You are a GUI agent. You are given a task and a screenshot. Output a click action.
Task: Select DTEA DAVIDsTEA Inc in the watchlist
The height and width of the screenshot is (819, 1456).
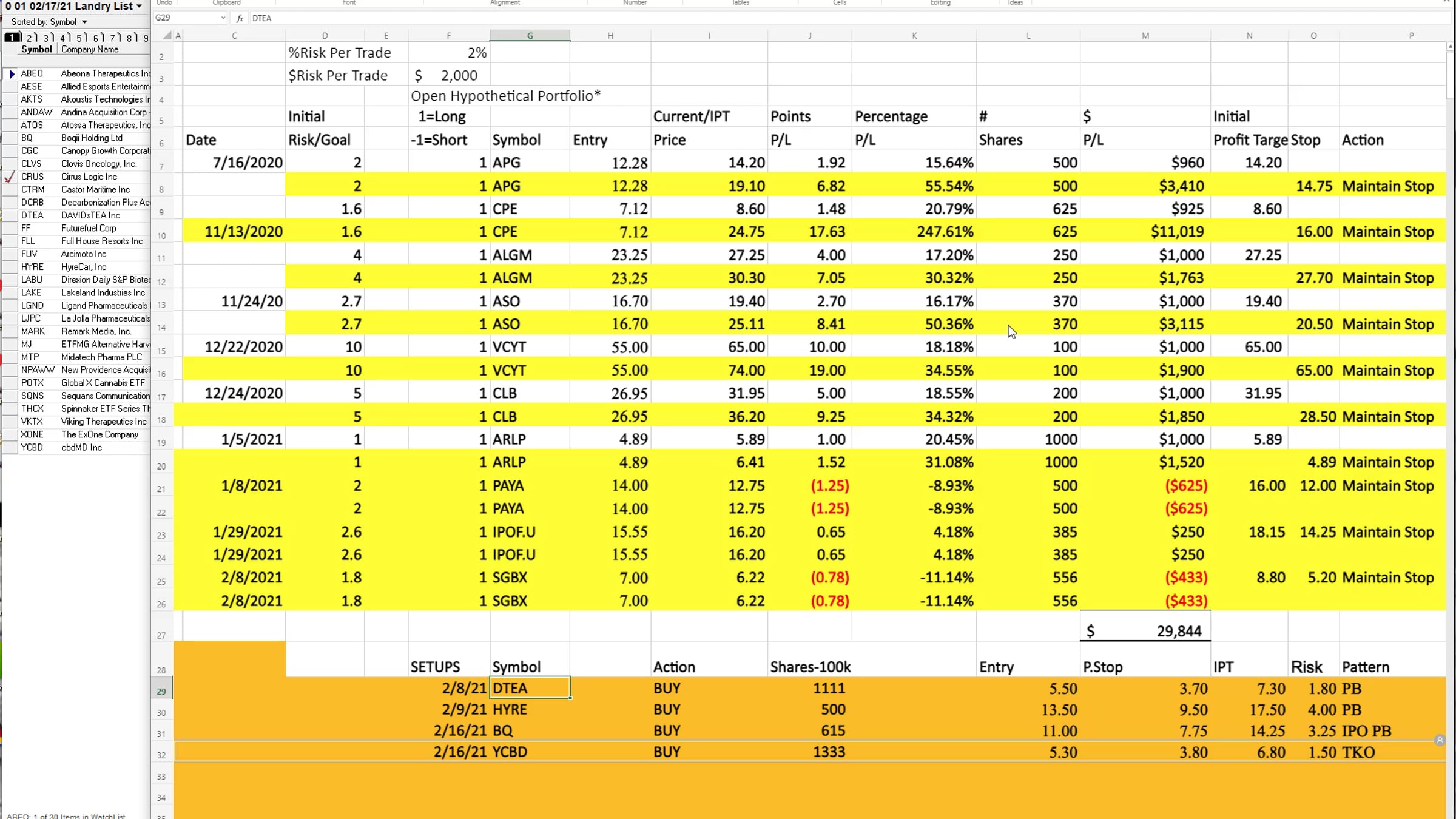coord(85,215)
